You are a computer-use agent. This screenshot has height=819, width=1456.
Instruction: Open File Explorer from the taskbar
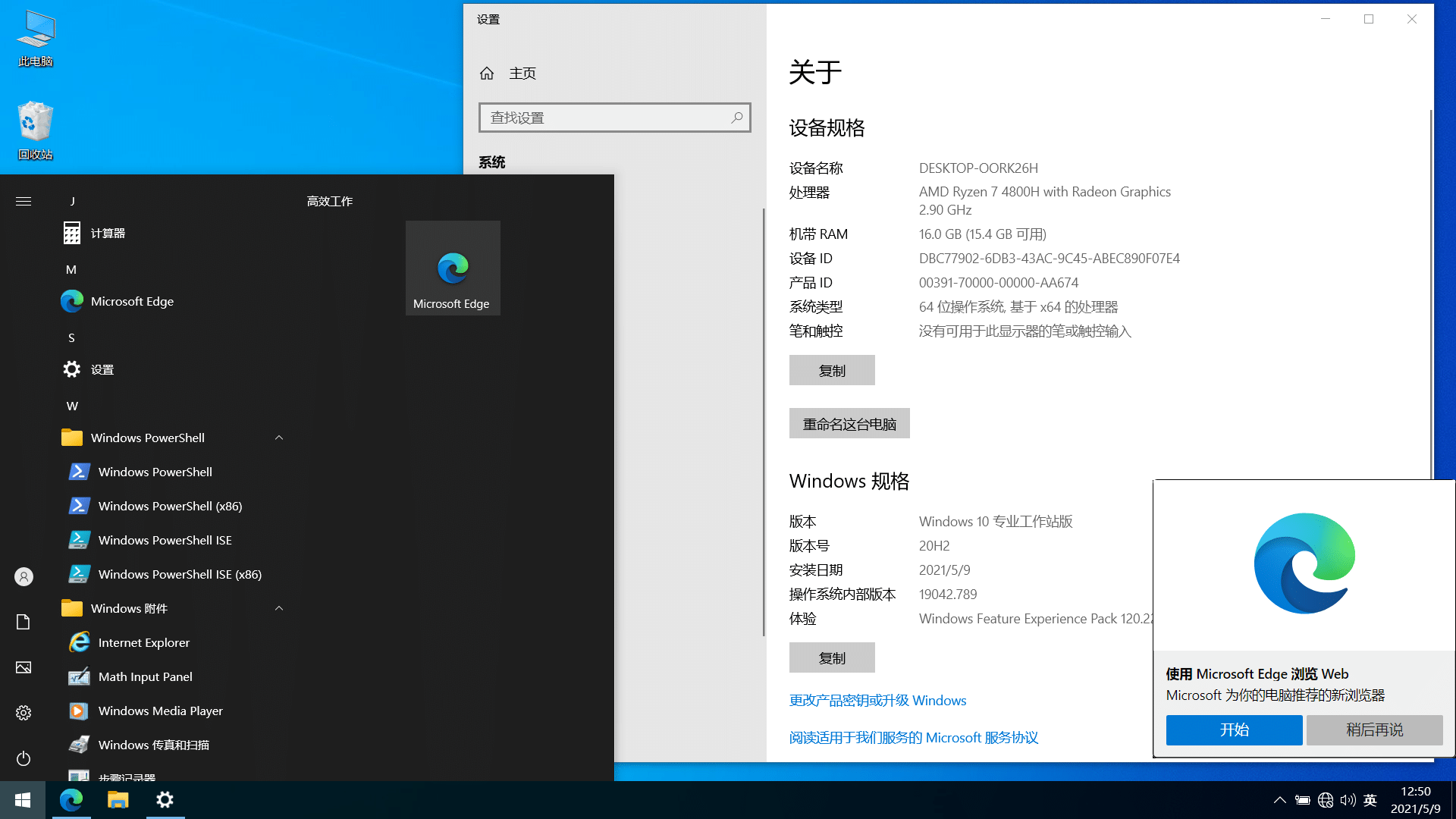coord(118,800)
